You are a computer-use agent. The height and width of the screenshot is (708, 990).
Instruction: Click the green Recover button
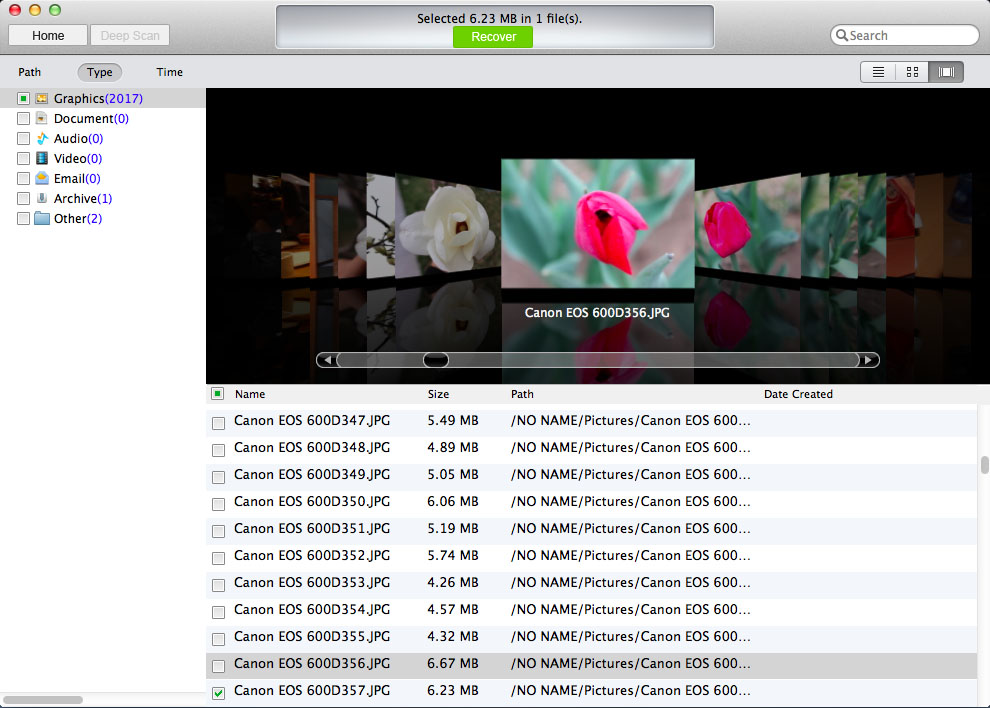[x=493, y=37]
